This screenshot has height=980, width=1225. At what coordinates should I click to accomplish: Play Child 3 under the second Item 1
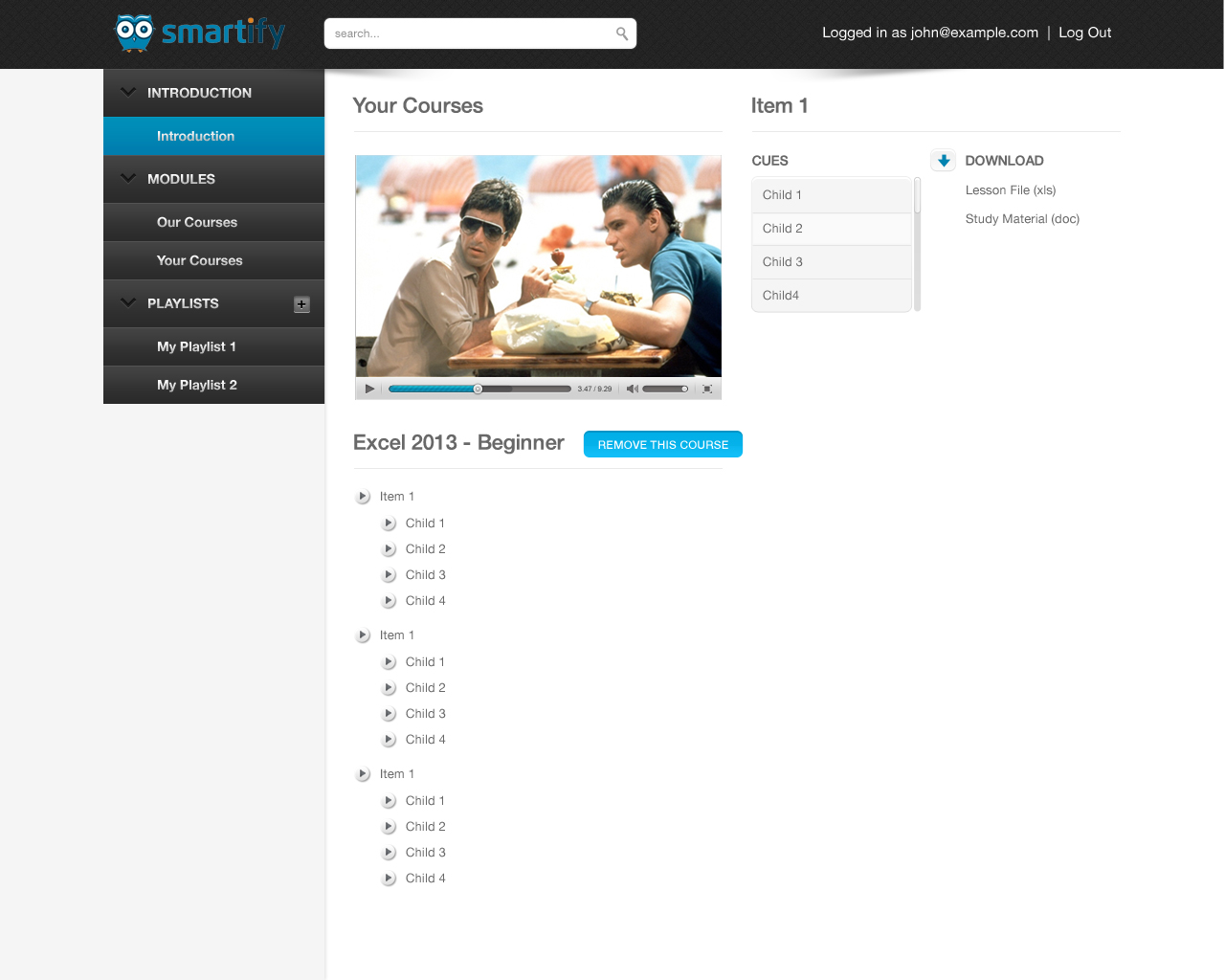coord(390,714)
